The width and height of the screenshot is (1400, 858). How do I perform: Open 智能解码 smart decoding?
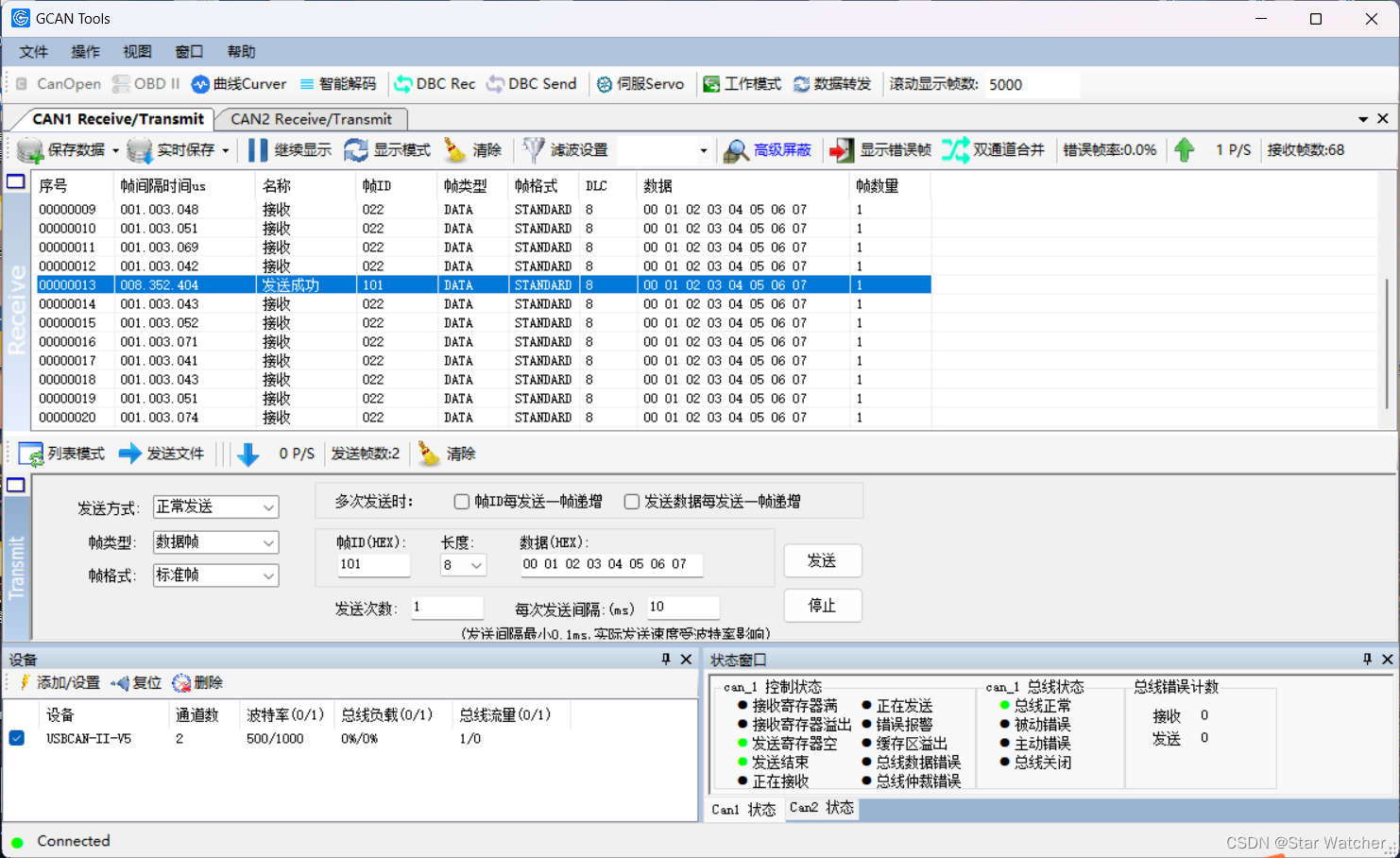337,84
